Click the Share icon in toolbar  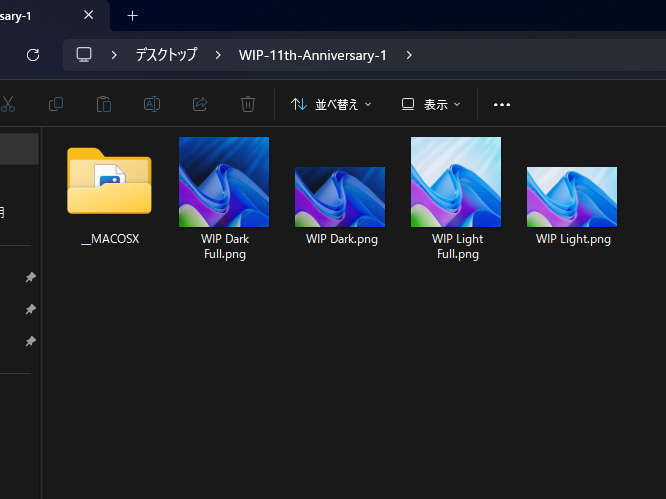[x=199, y=104]
